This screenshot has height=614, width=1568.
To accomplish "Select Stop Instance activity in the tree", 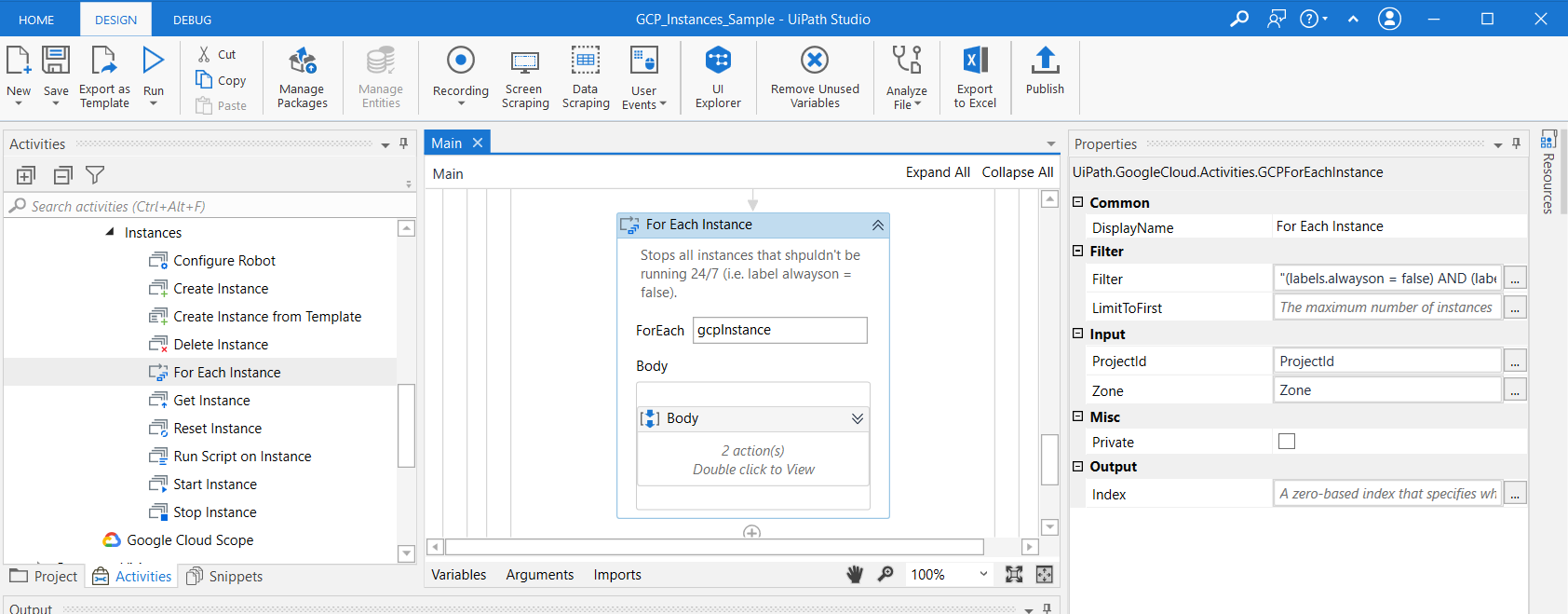I will point(214,512).
